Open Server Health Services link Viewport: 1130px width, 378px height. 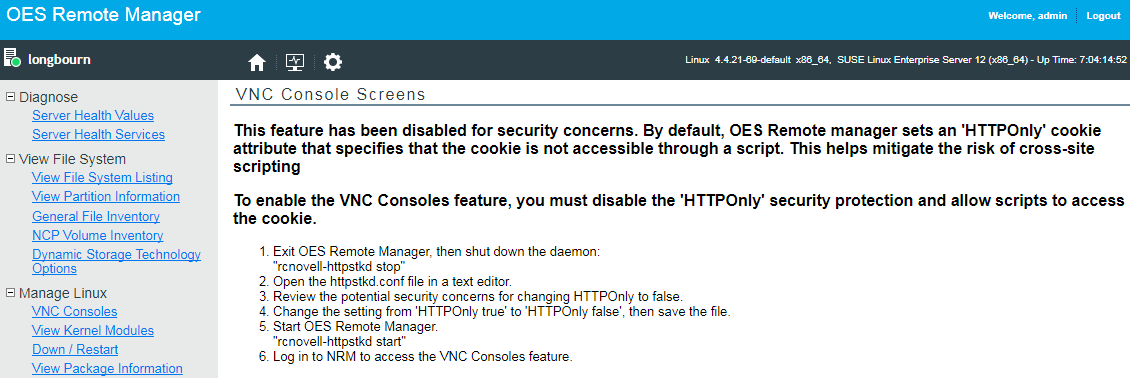[99, 135]
